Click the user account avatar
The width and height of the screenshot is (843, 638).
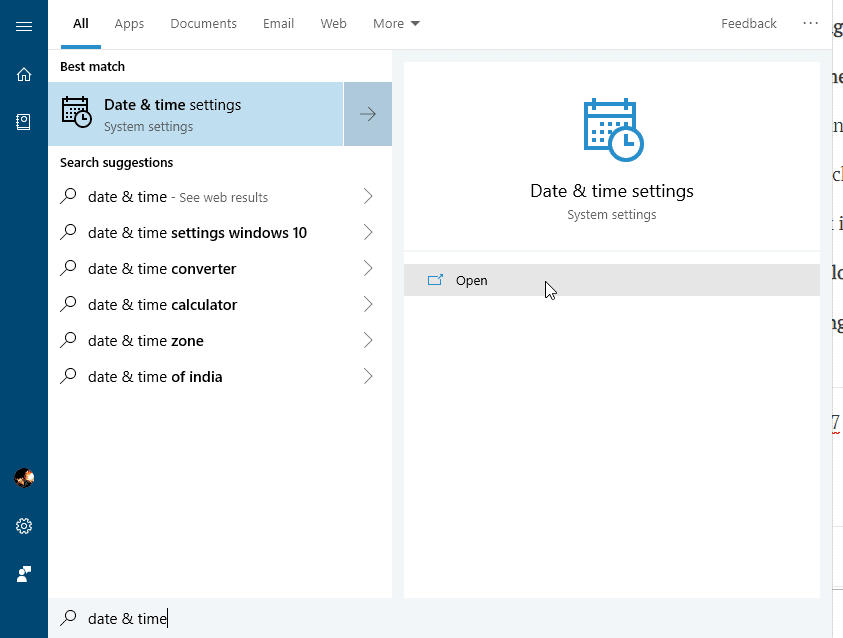tap(24, 477)
